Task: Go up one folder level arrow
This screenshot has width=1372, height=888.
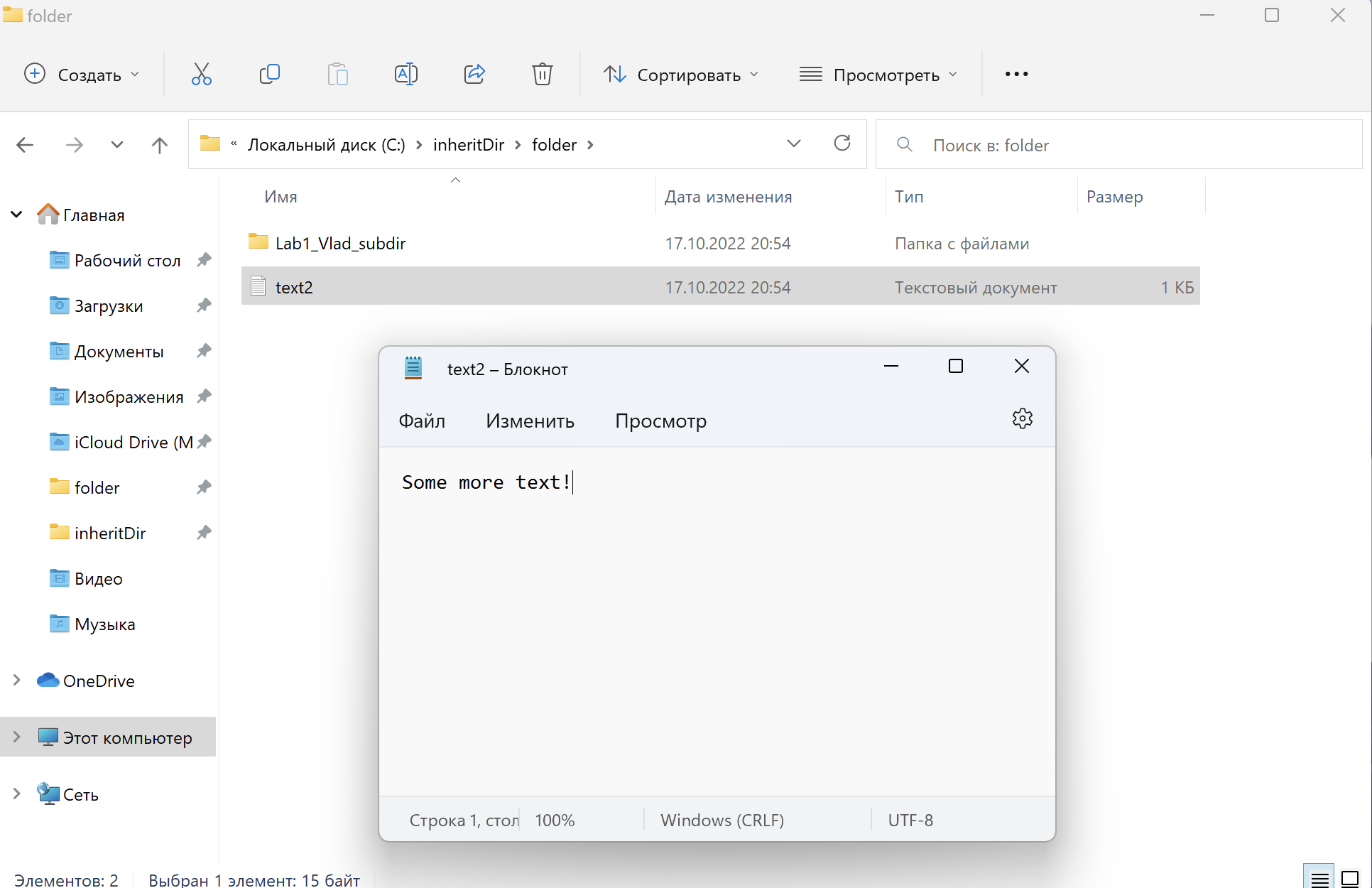Action: coord(159,145)
